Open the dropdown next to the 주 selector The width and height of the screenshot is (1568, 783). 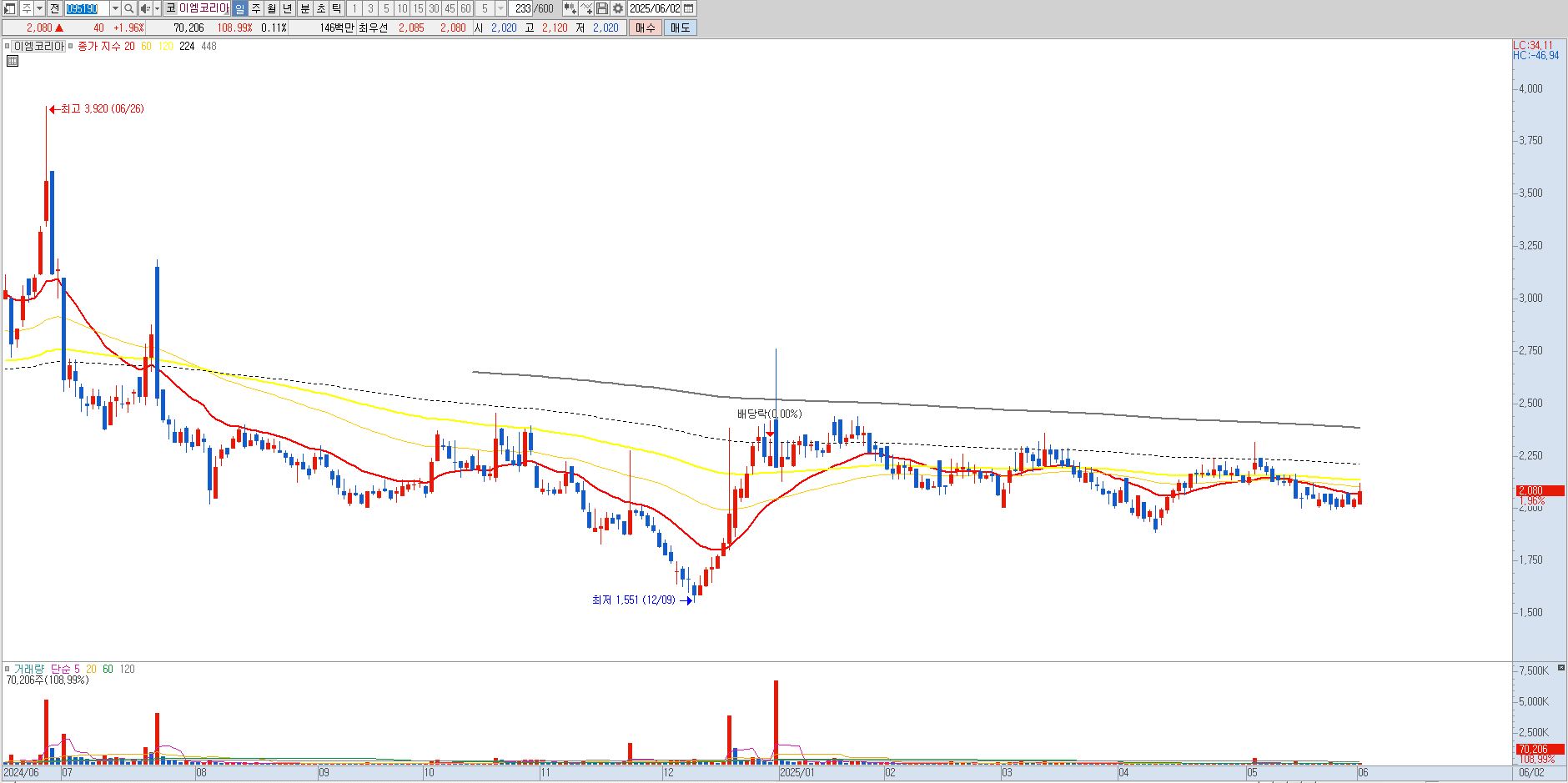[x=39, y=8]
